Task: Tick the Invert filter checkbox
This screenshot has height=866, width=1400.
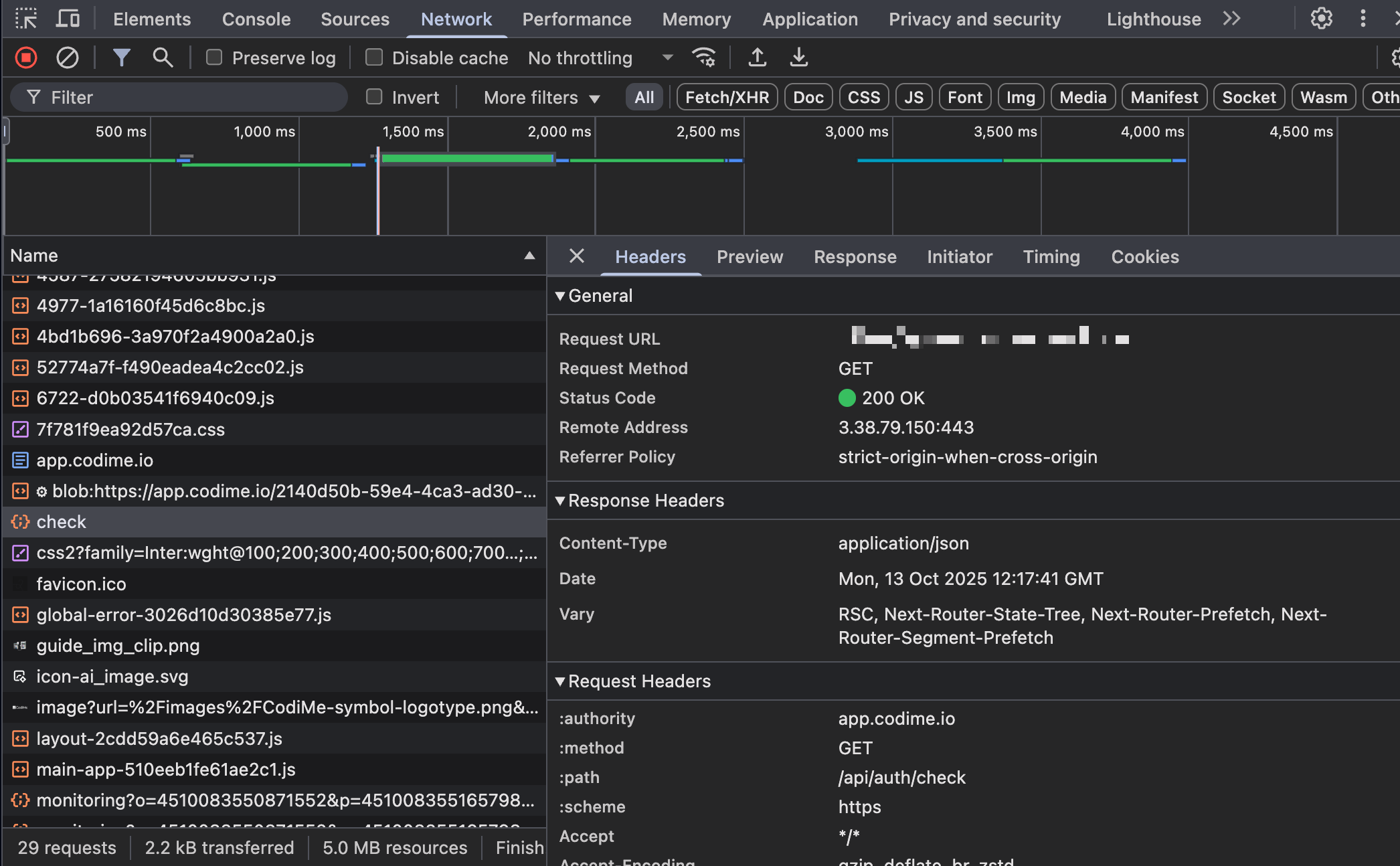Action: 374,98
